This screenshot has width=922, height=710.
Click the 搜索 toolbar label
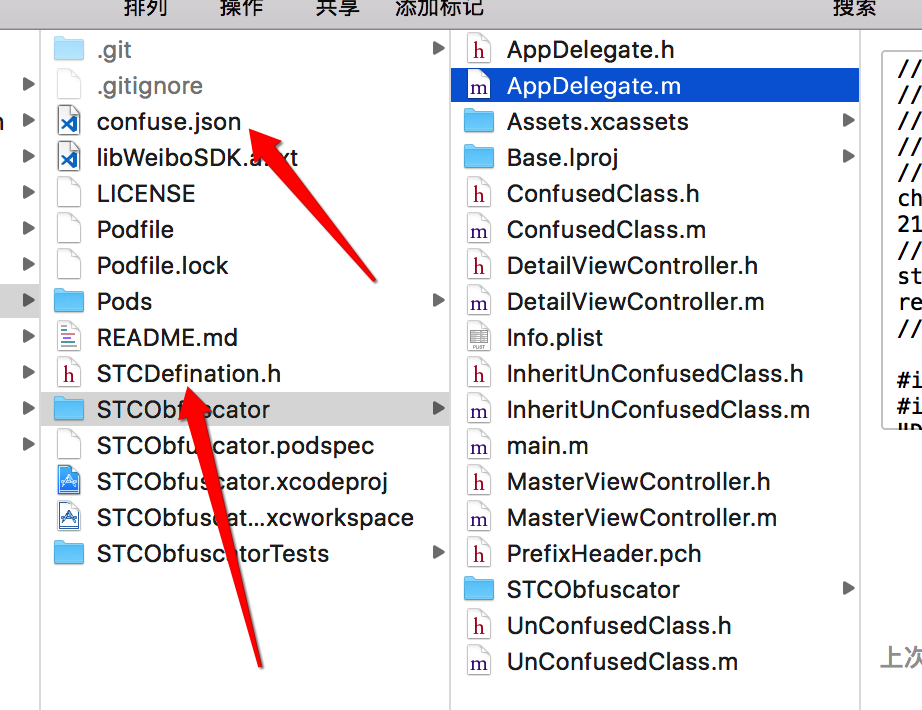pos(855,8)
